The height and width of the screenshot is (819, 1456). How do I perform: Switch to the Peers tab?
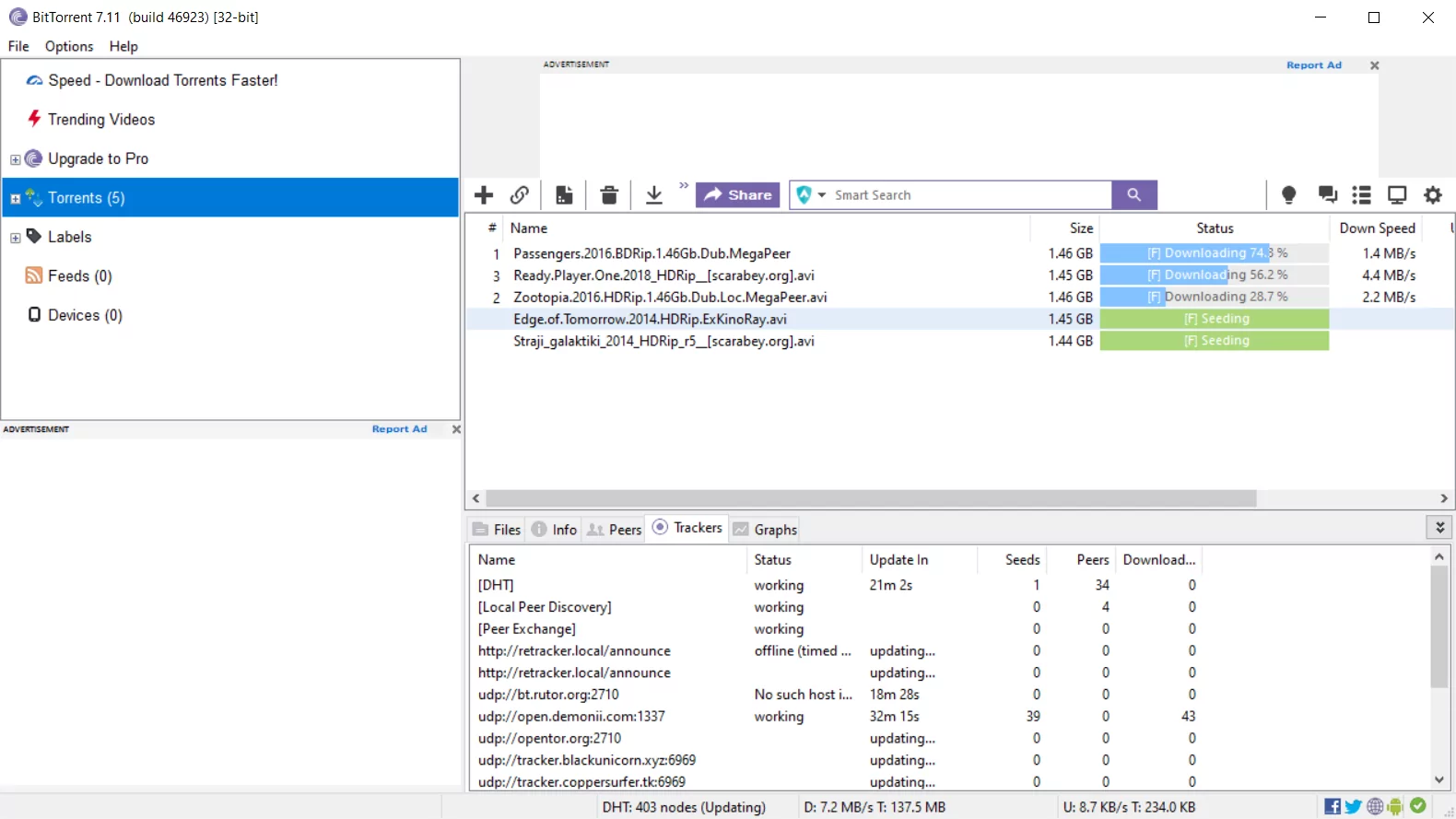click(x=615, y=530)
